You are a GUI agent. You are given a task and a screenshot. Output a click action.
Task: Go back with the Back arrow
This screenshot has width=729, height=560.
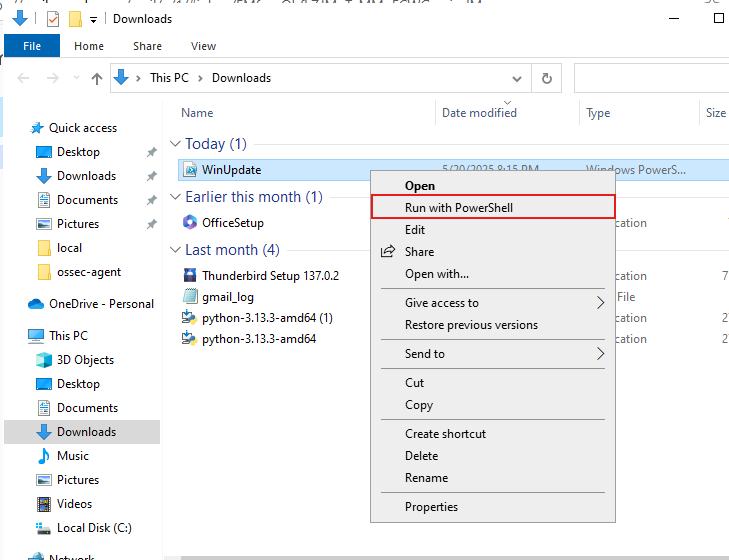[x=23, y=78]
